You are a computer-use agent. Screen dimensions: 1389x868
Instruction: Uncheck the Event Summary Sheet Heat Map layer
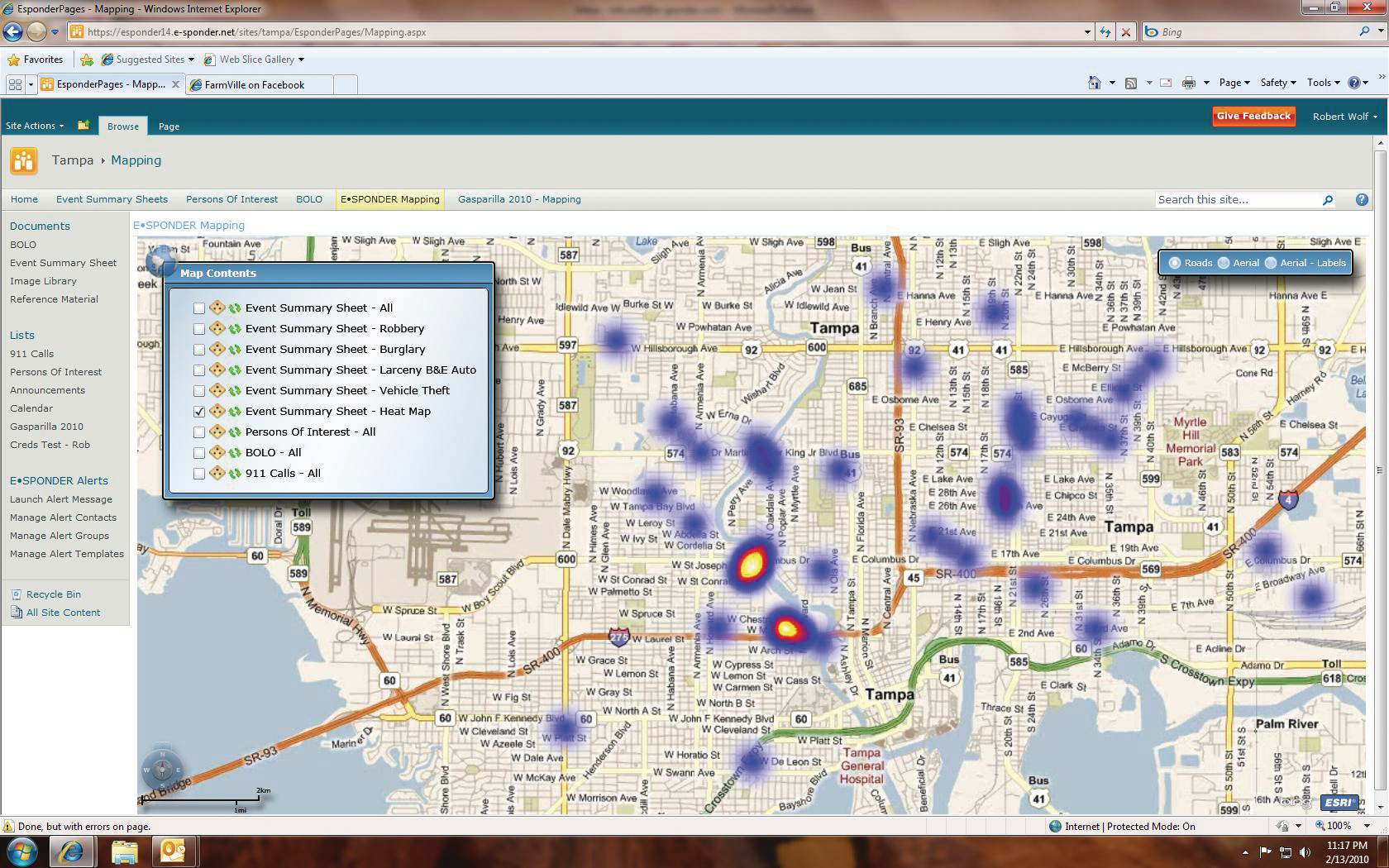199,412
